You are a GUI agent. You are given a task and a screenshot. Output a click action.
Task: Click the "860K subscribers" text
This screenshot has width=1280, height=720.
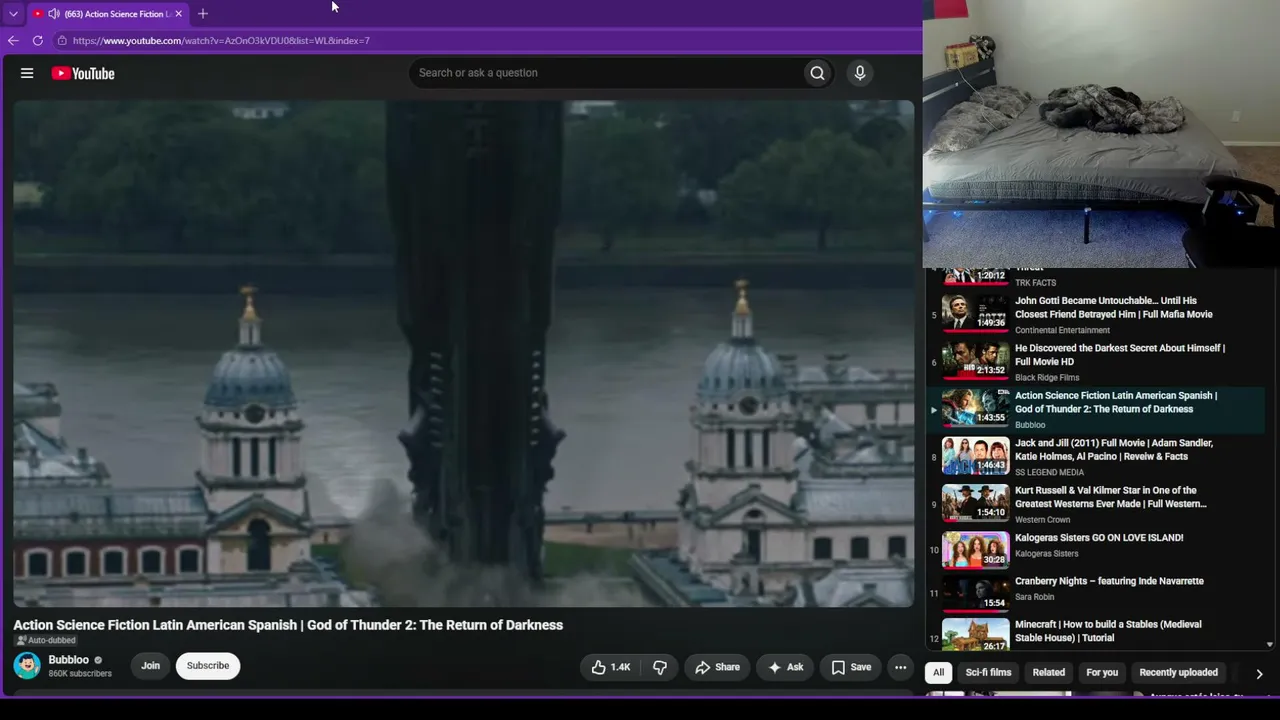pos(80,674)
